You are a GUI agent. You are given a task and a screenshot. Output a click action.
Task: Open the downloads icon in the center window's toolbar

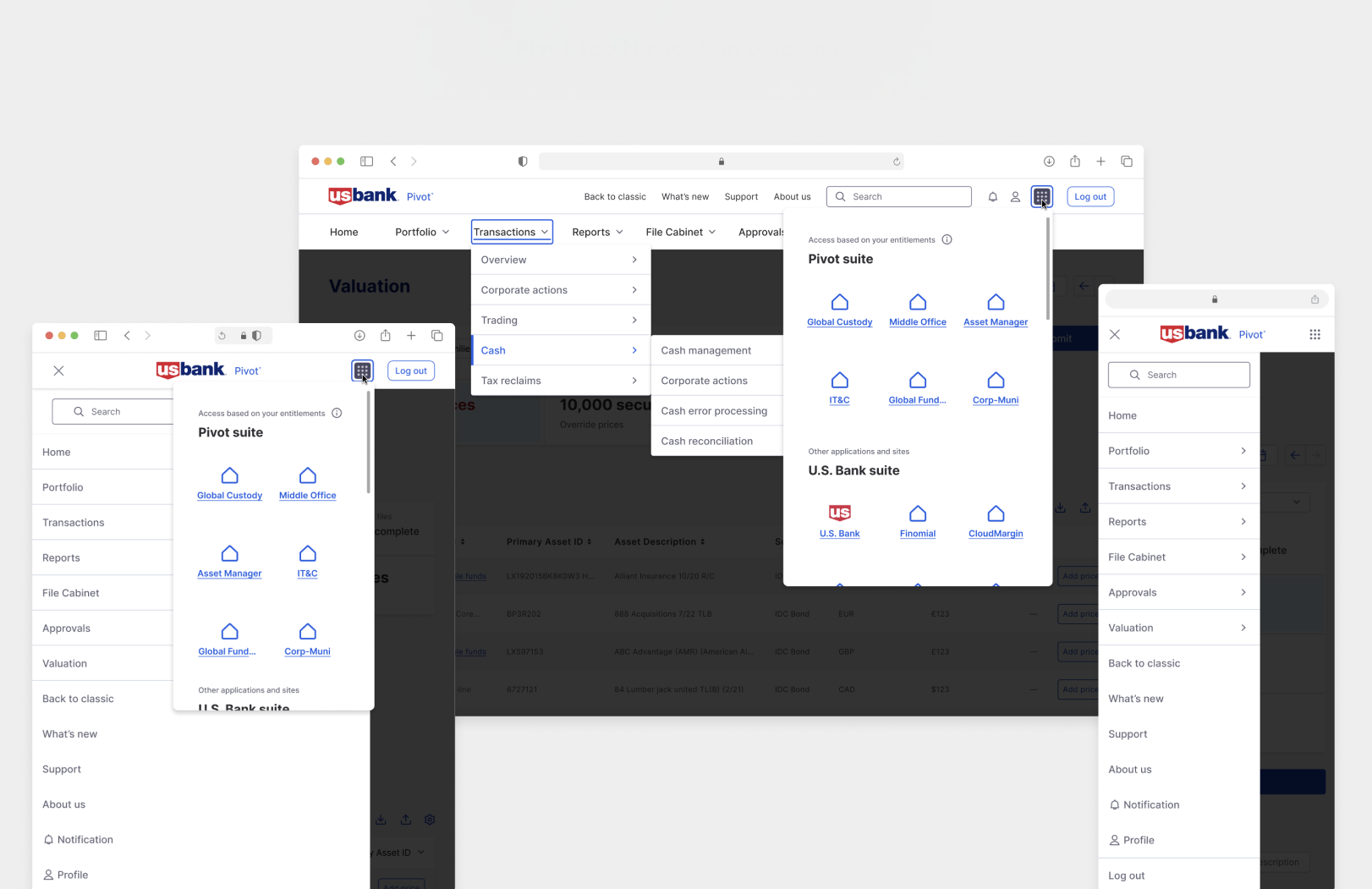click(x=1049, y=162)
